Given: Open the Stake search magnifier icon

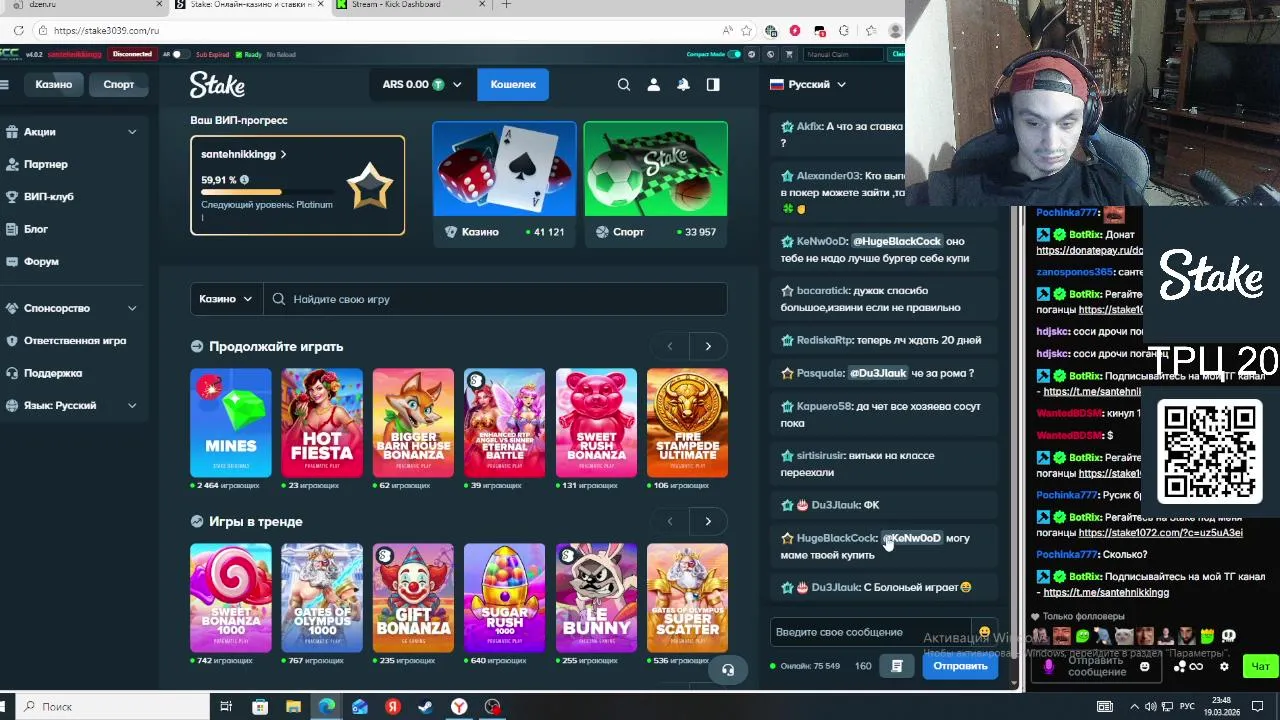Looking at the screenshot, I should [624, 85].
